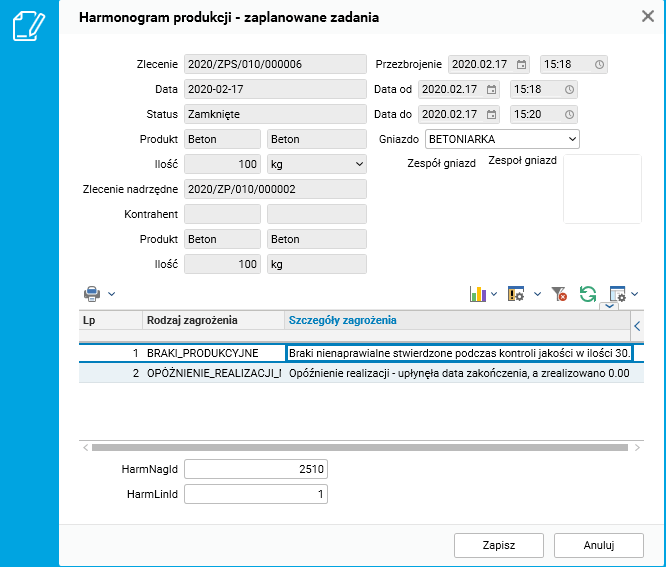Collapse the grid filter row chevron
Viewport: 666px width, 567px height.
(610, 306)
